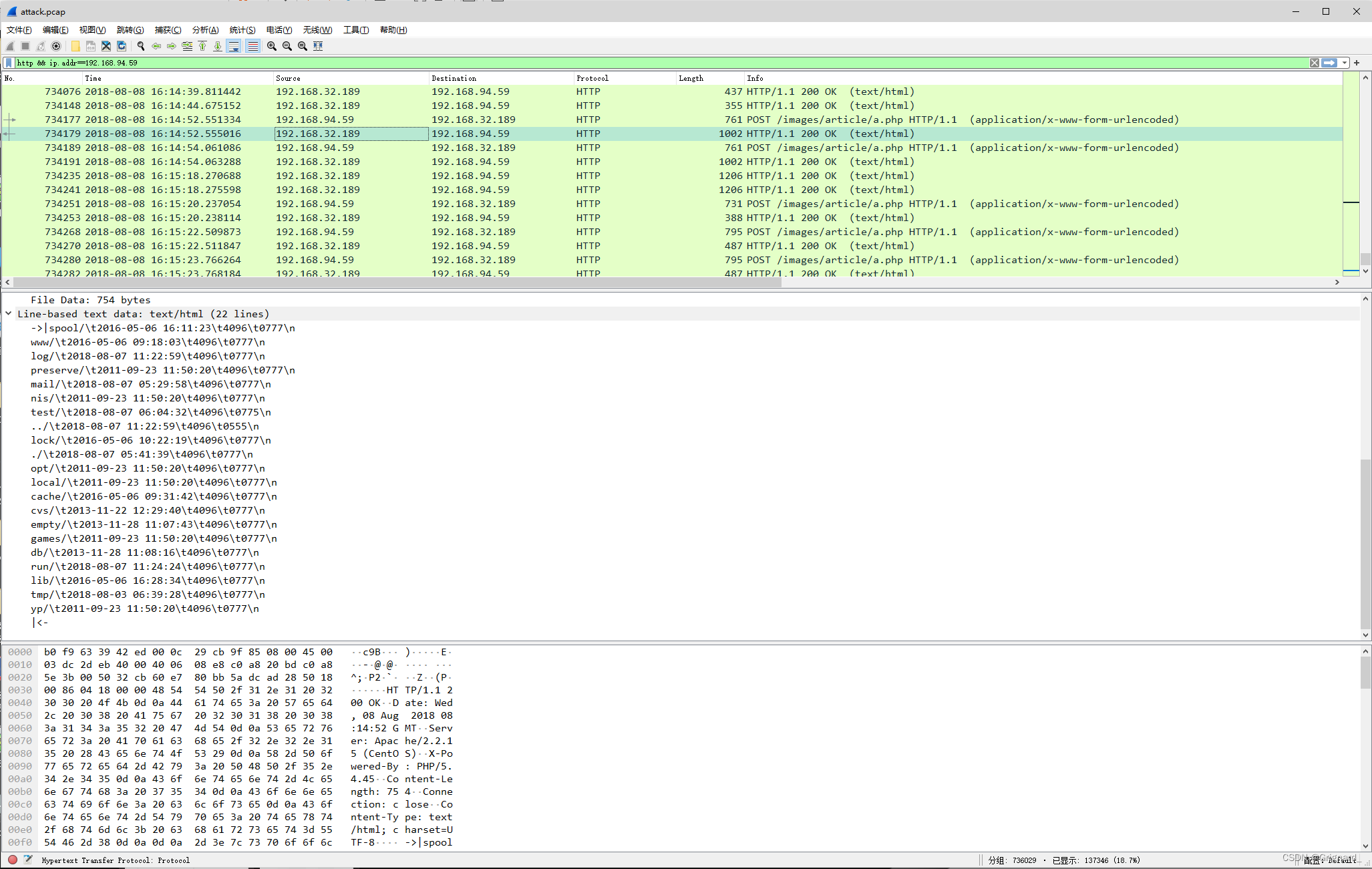Click the packet list scroll-right arrow

tap(1337, 283)
